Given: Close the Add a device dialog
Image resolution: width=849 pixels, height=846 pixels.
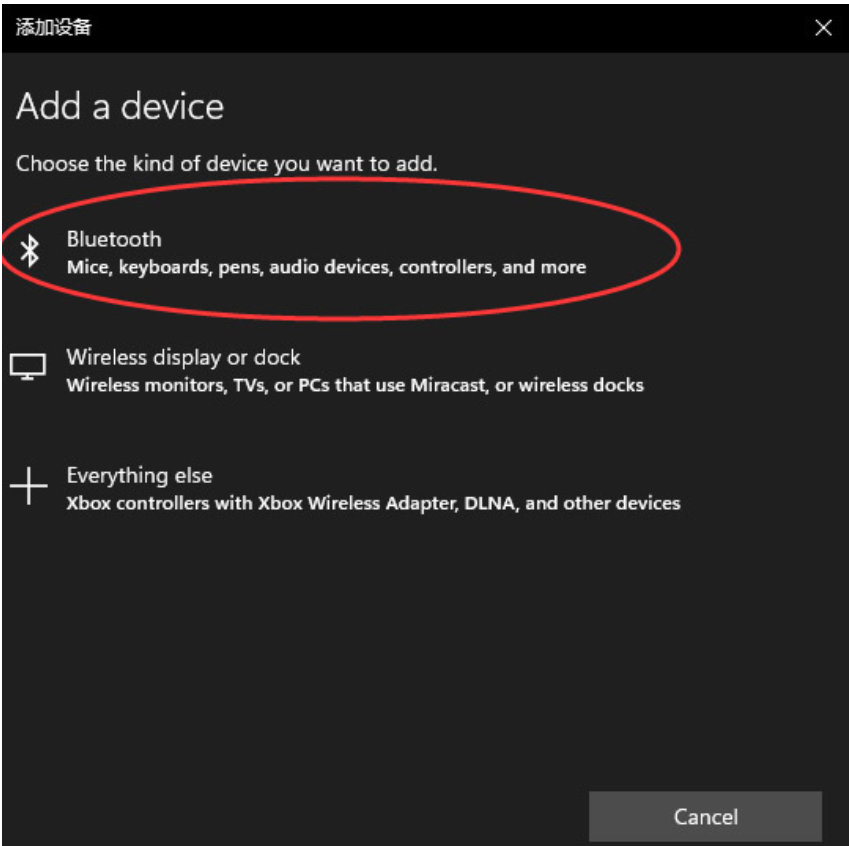Looking at the screenshot, I should point(823,28).
